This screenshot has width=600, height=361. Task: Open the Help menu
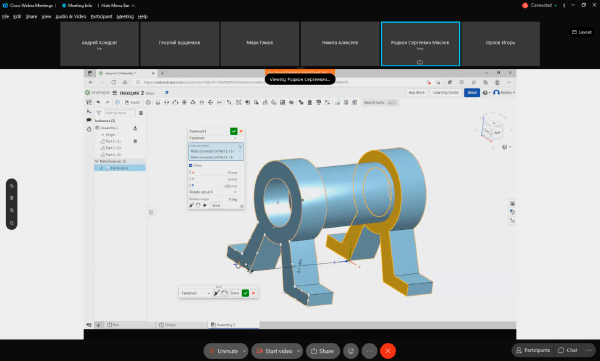pyautogui.click(x=143, y=16)
